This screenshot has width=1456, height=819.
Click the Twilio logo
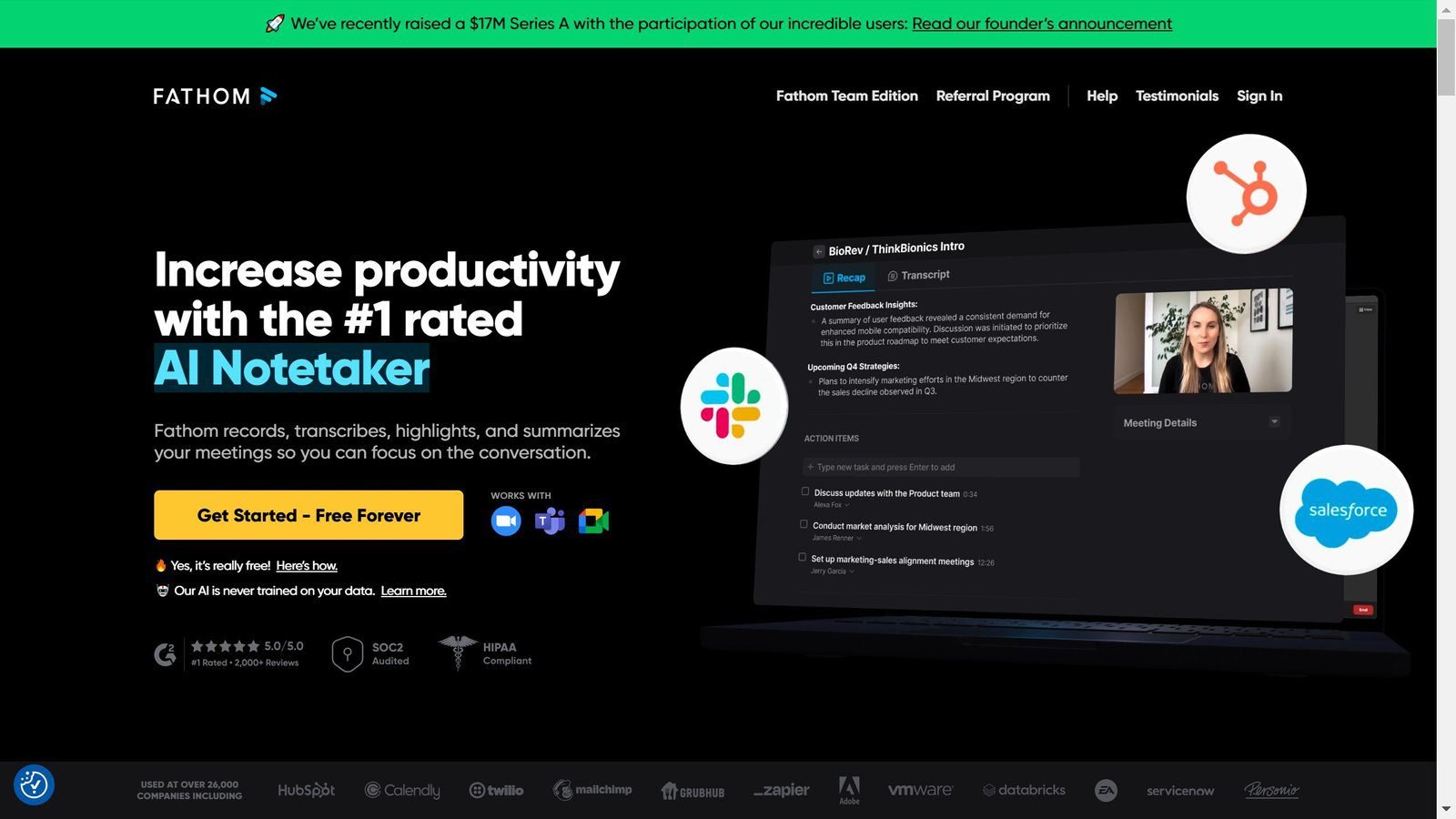tap(496, 790)
